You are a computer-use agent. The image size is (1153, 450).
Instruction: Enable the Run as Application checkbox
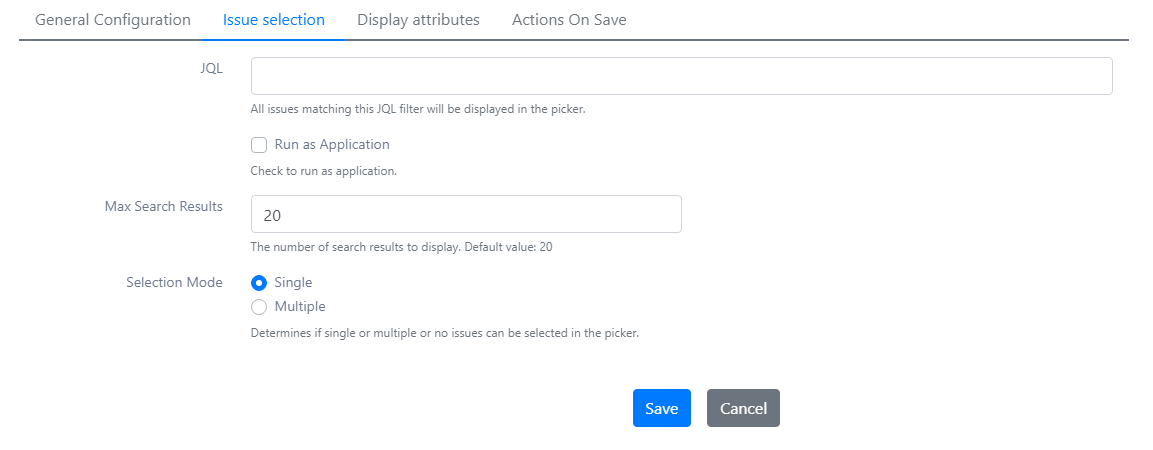tap(259, 145)
